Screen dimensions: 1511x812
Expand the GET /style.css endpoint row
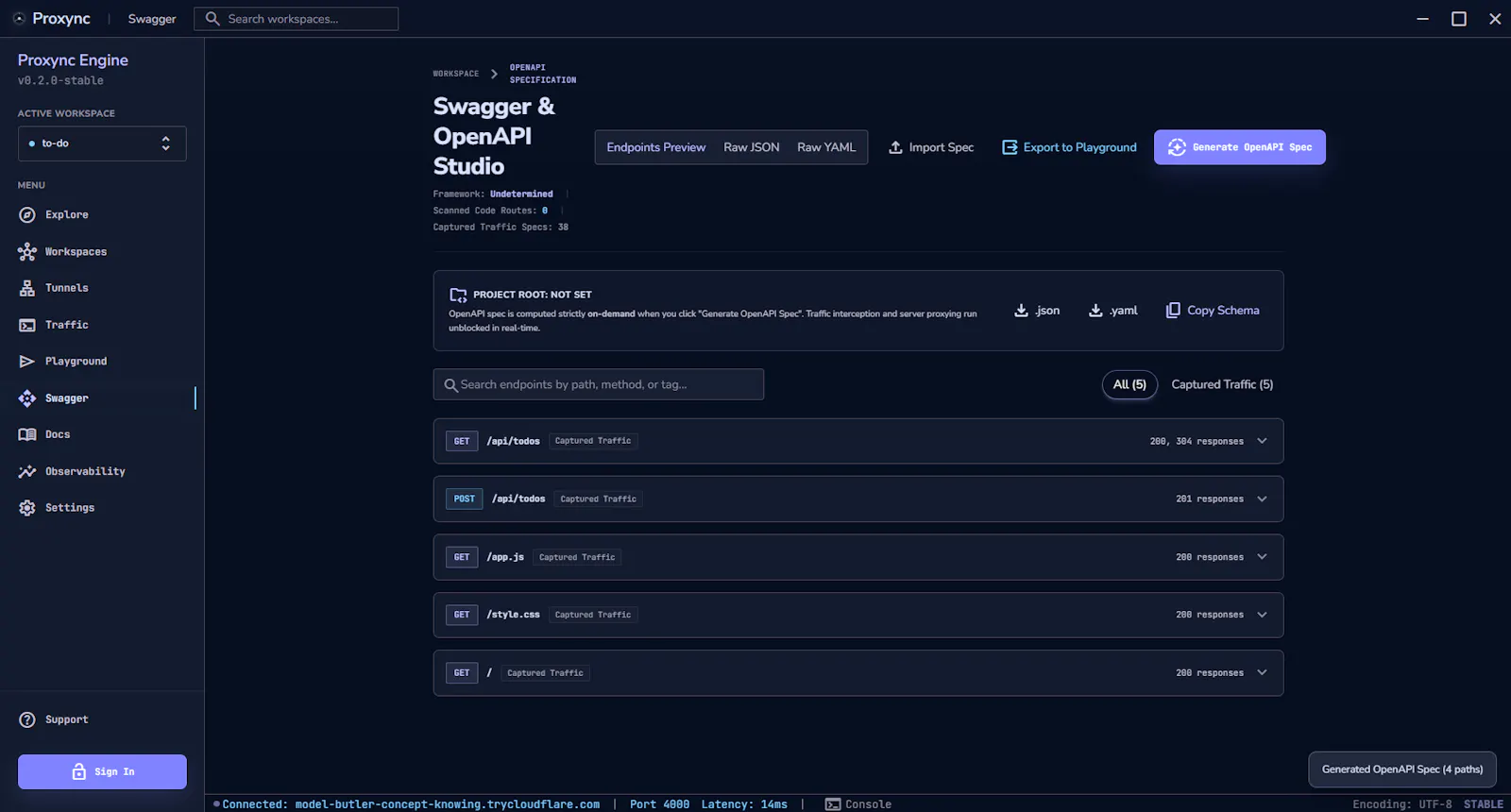pyautogui.click(x=858, y=615)
